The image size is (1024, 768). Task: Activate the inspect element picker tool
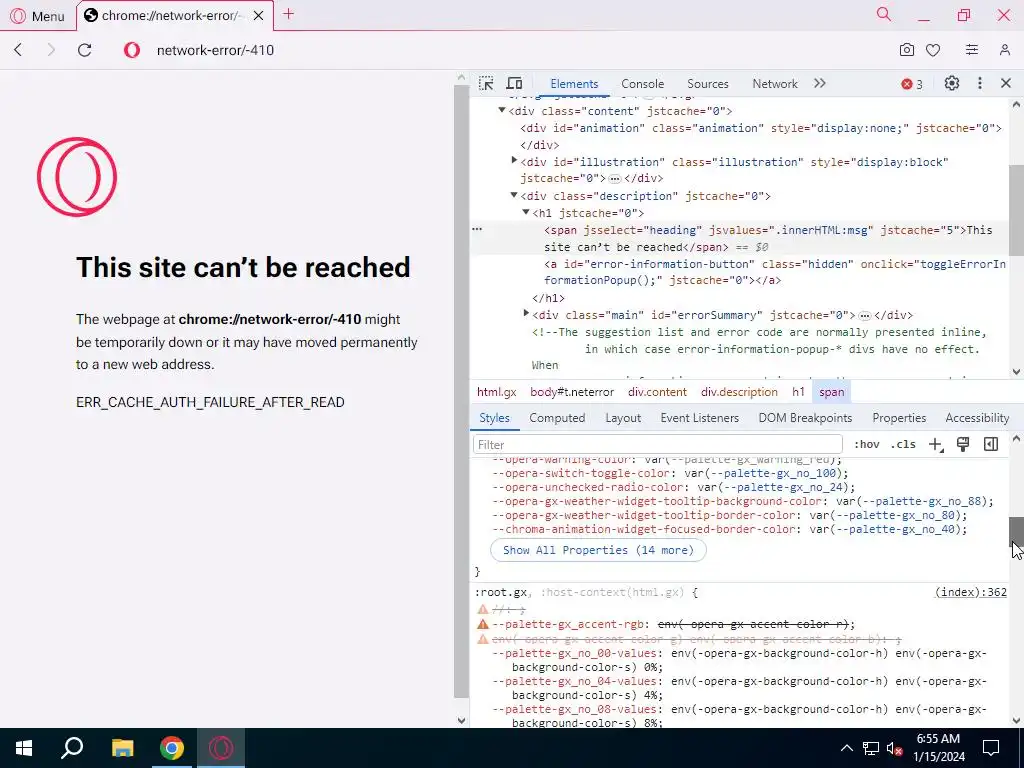(x=486, y=84)
